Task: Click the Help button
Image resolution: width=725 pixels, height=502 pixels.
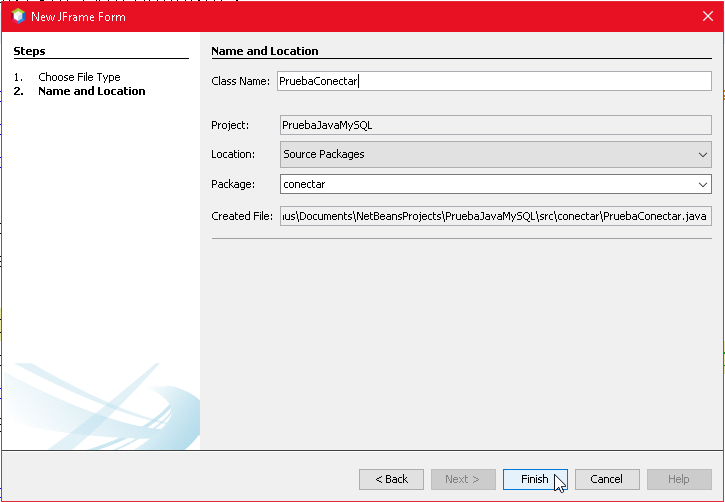Action: point(679,479)
